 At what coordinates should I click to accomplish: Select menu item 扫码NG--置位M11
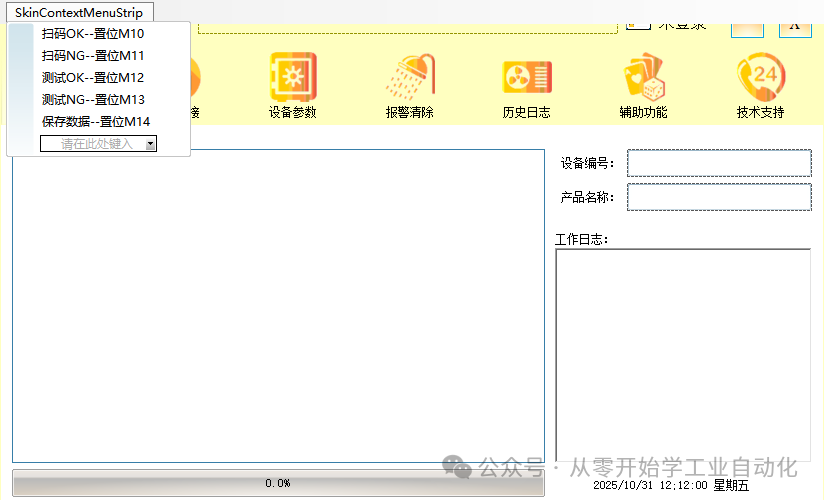[x=92, y=56]
